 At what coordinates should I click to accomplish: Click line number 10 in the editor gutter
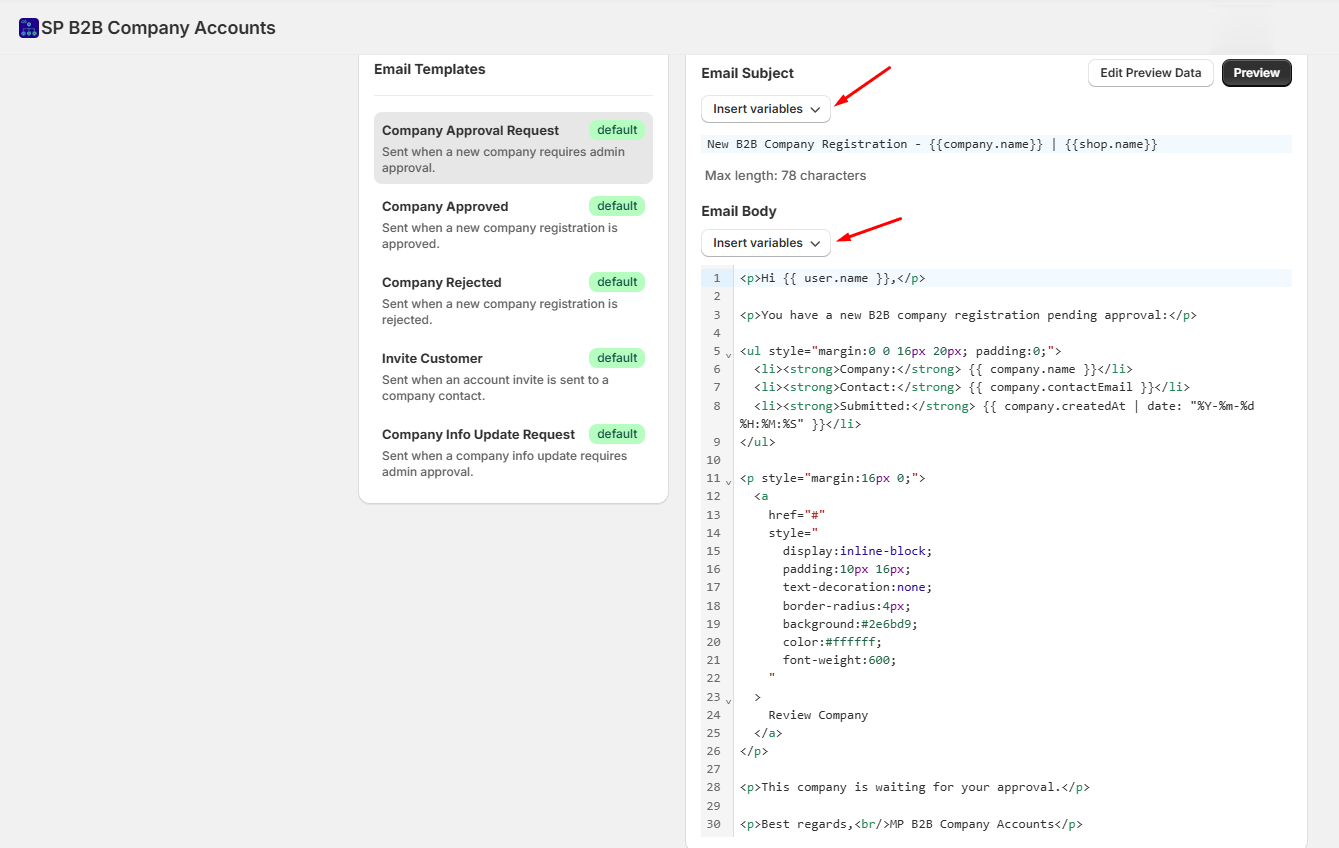point(714,459)
